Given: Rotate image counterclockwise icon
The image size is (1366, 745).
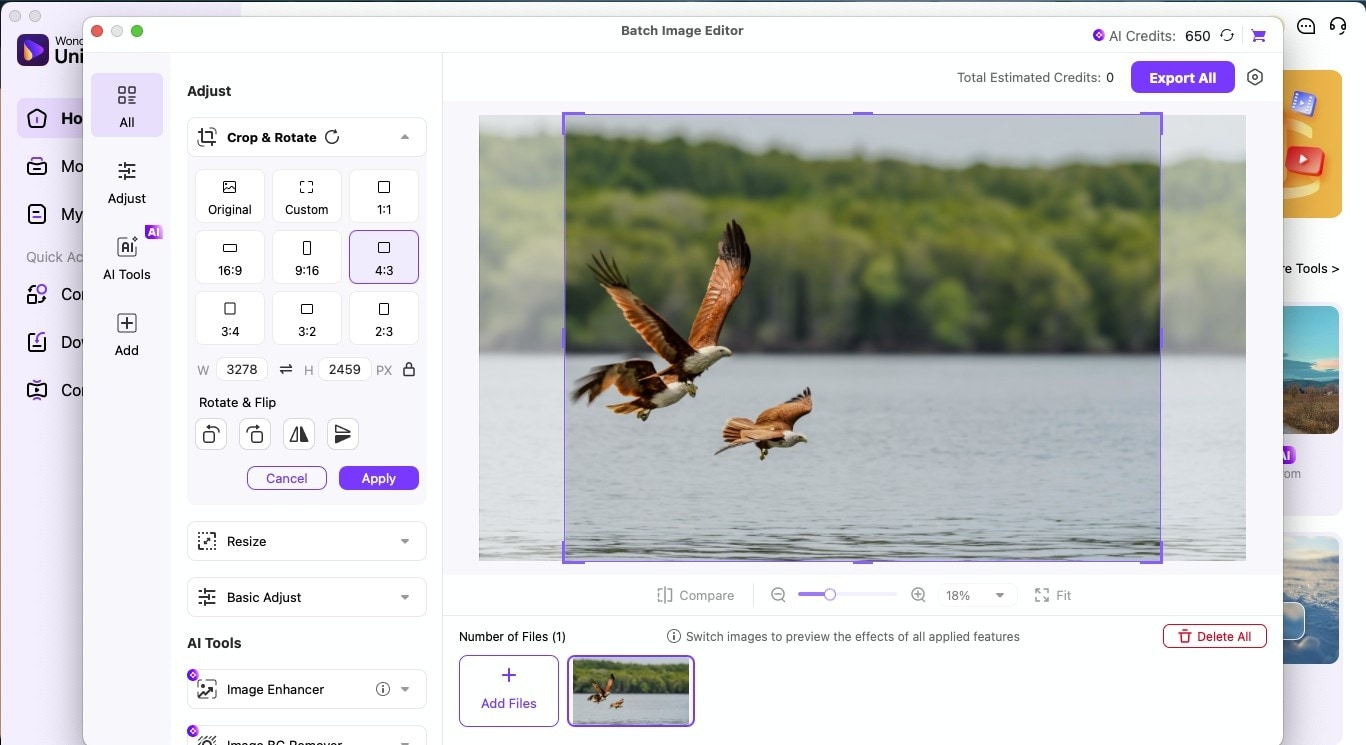Looking at the screenshot, I should pyautogui.click(x=211, y=434).
